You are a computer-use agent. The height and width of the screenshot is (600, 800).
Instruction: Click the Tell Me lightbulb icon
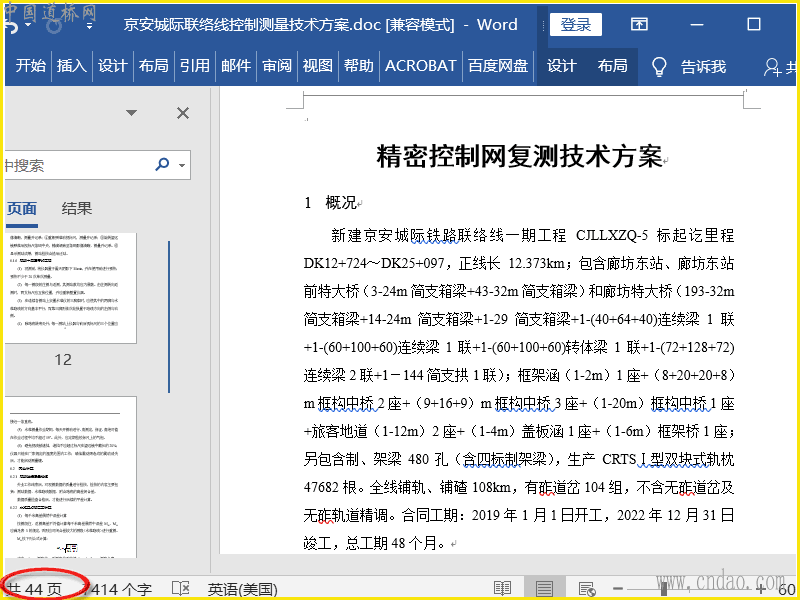click(659, 66)
